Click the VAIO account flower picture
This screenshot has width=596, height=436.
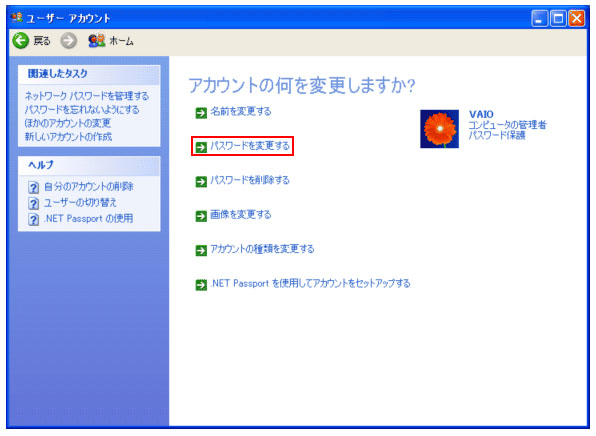tap(439, 129)
